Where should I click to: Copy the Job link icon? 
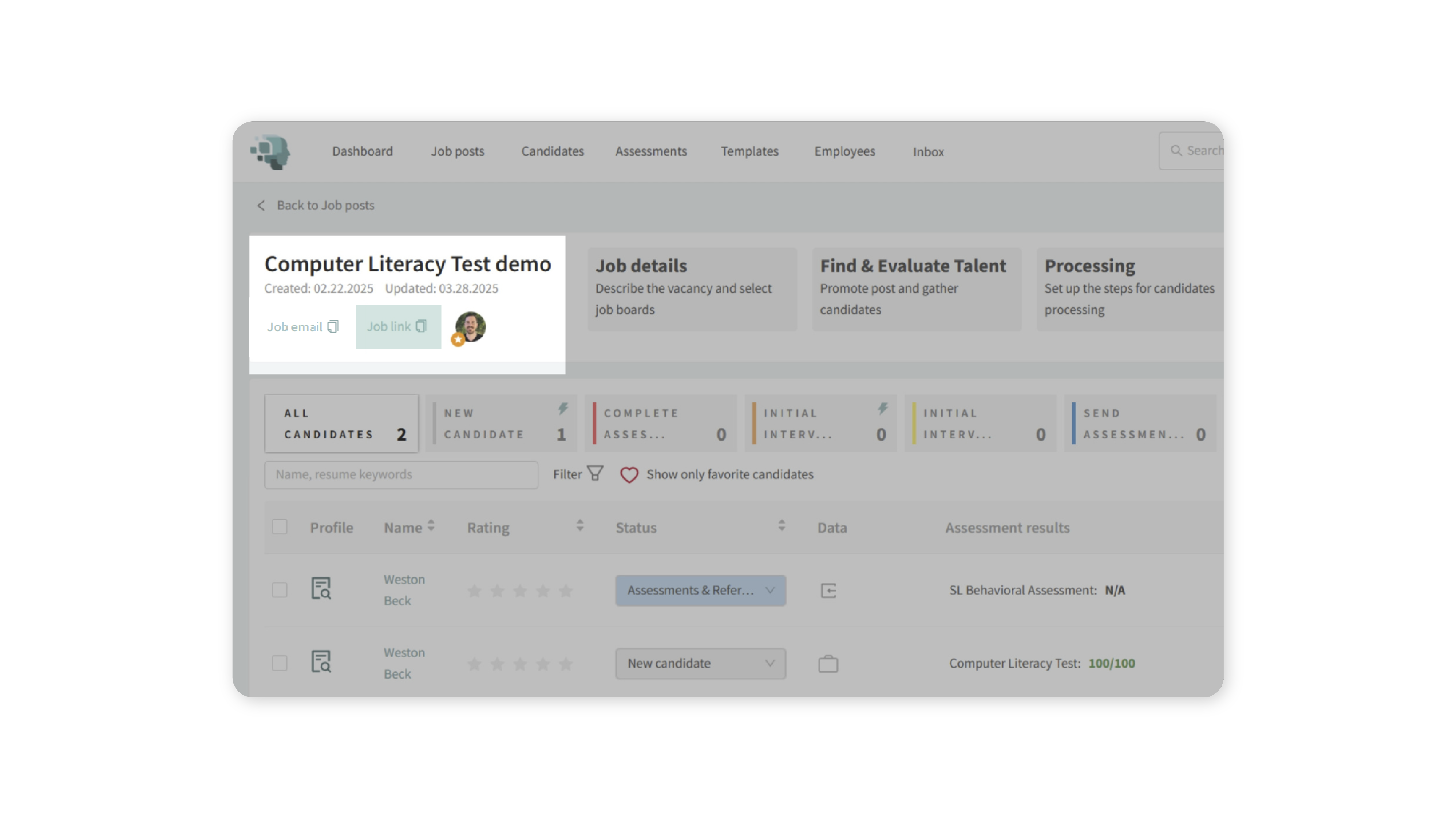coord(421,326)
